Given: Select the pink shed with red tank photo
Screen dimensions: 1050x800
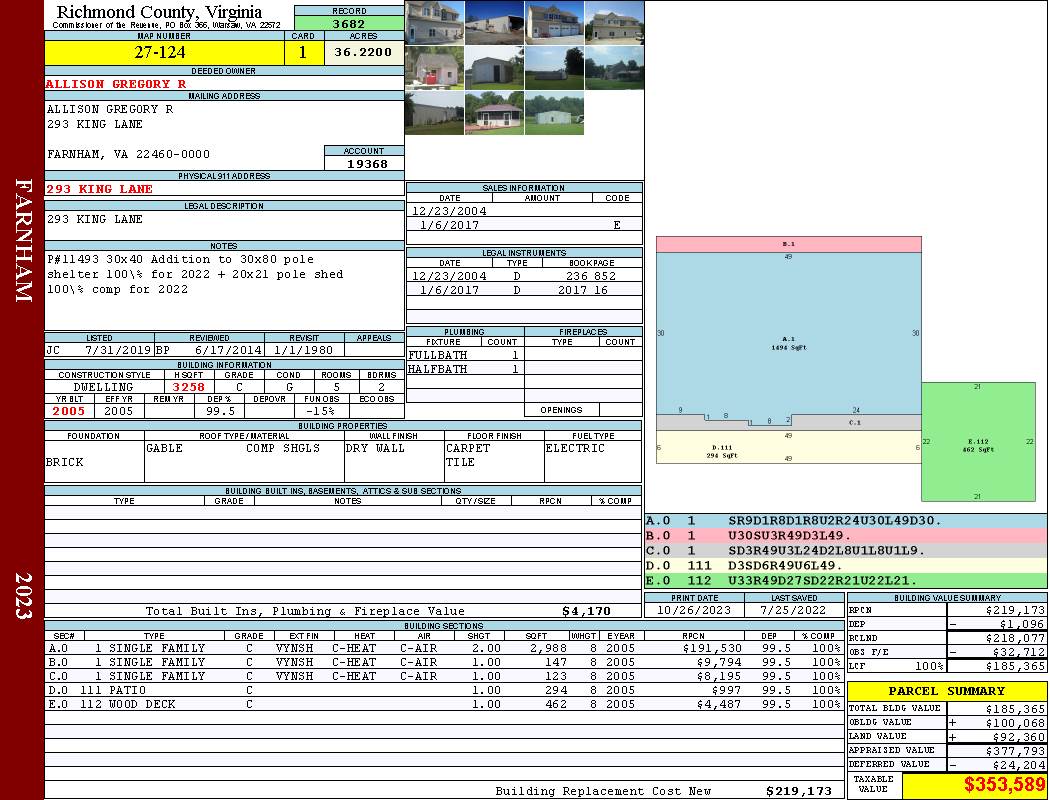Looking at the screenshot, I should [434, 67].
